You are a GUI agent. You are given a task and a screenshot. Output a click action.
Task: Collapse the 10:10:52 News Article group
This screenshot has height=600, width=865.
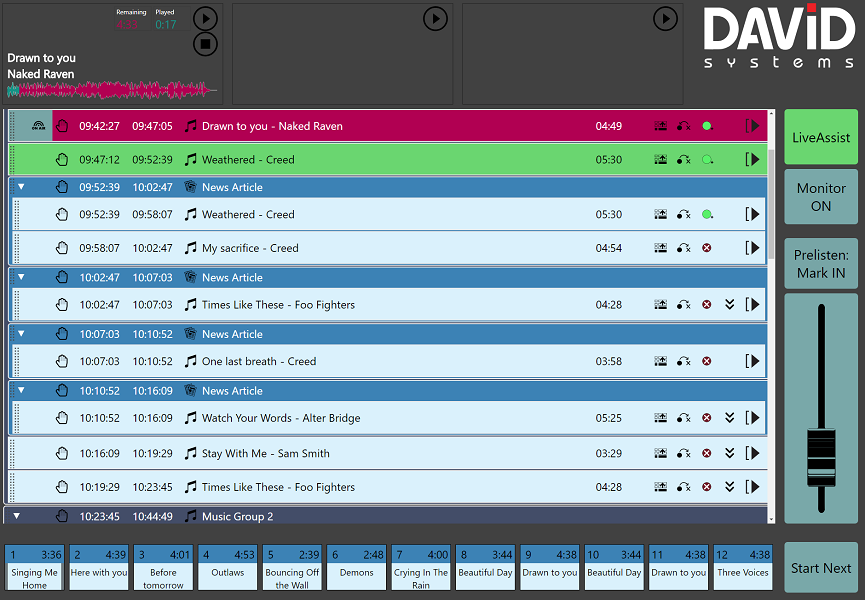[21, 391]
